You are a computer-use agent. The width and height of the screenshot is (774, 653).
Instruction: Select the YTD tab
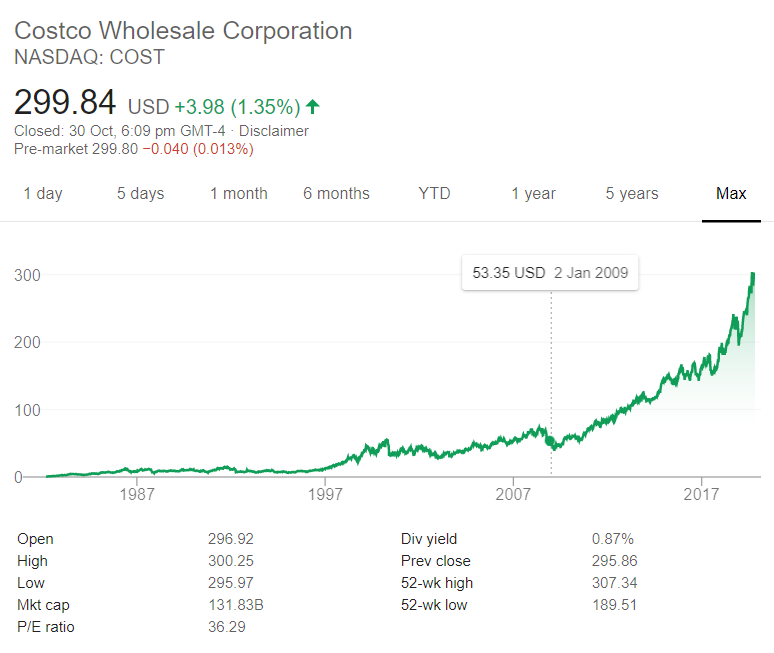(434, 194)
